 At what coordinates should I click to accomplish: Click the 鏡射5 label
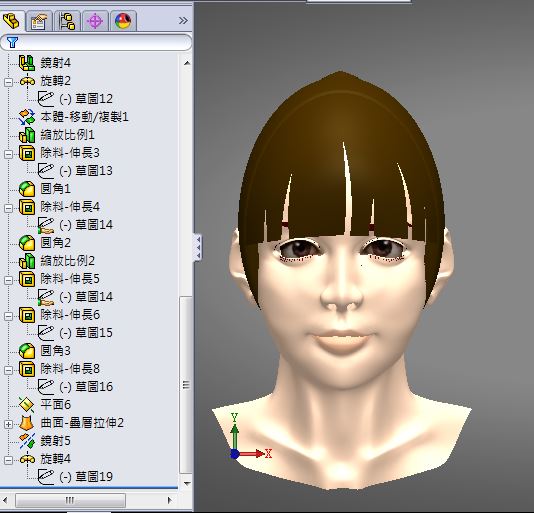pos(56,441)
